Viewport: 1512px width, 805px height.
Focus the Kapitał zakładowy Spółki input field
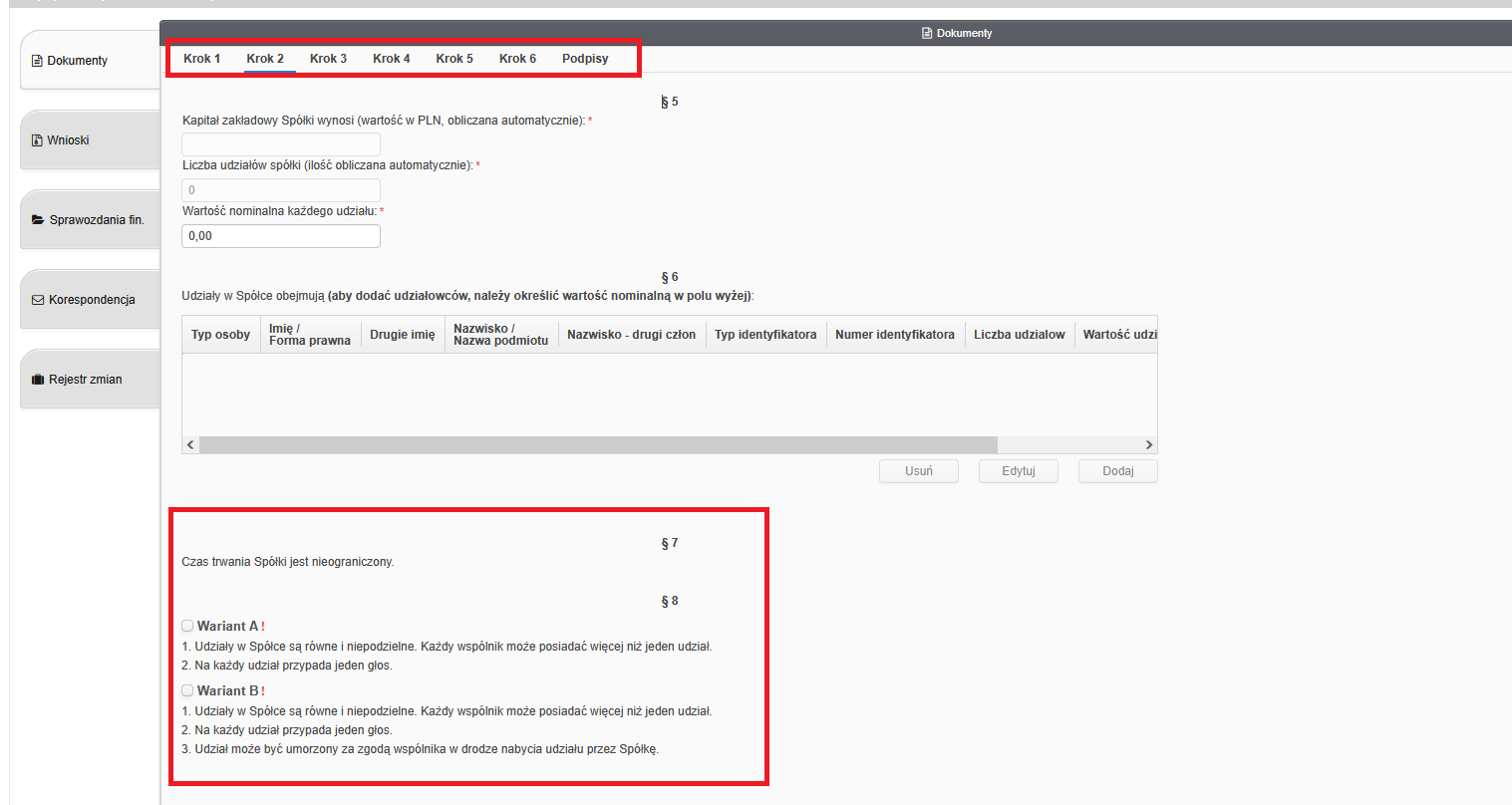281,144
